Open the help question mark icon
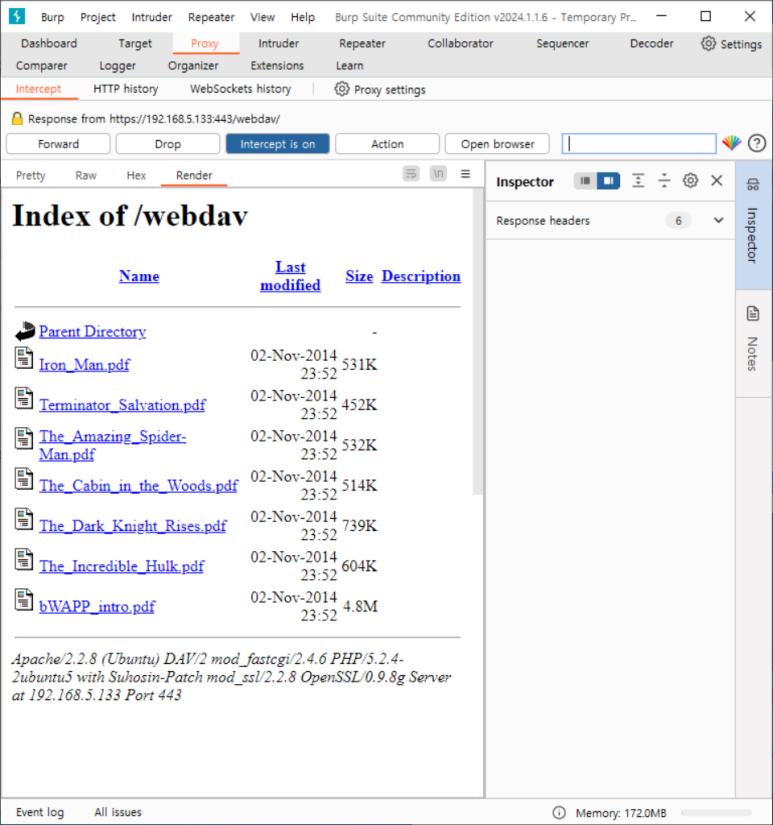The height and width of the screenshot is (825, 773). coord(757,143)
